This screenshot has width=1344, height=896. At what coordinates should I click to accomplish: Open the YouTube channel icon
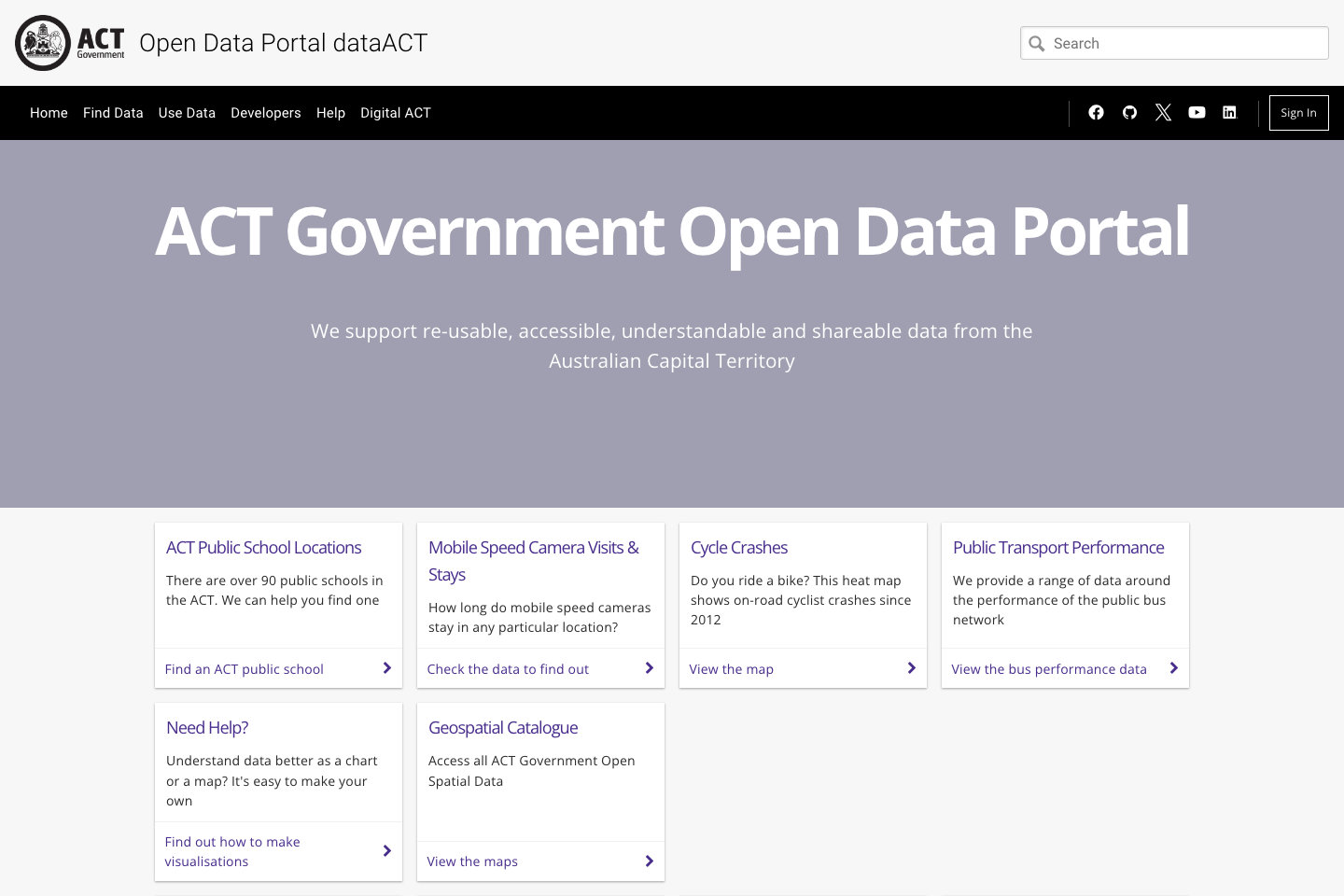1197,112
